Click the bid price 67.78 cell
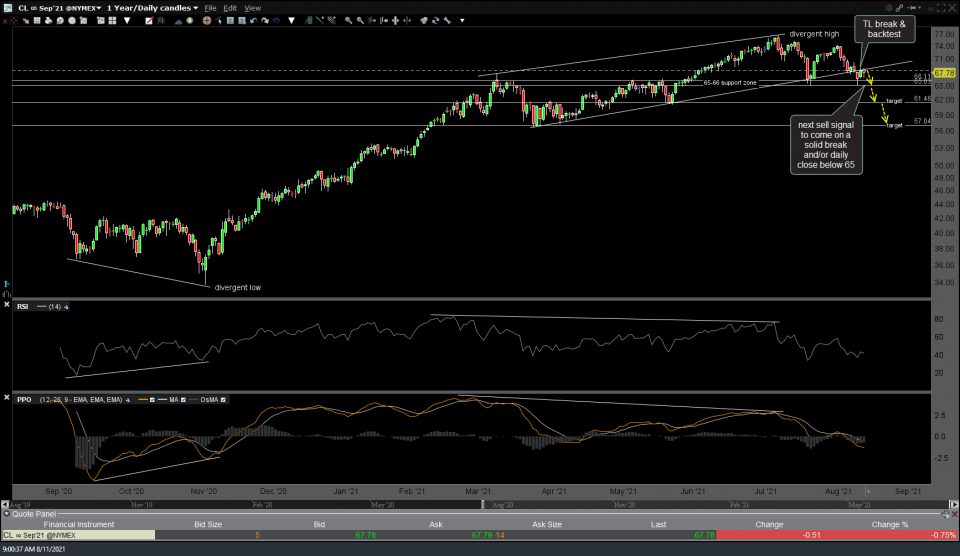Image resolution: width=960 pixels, height=556 pixels. [366, 535]
